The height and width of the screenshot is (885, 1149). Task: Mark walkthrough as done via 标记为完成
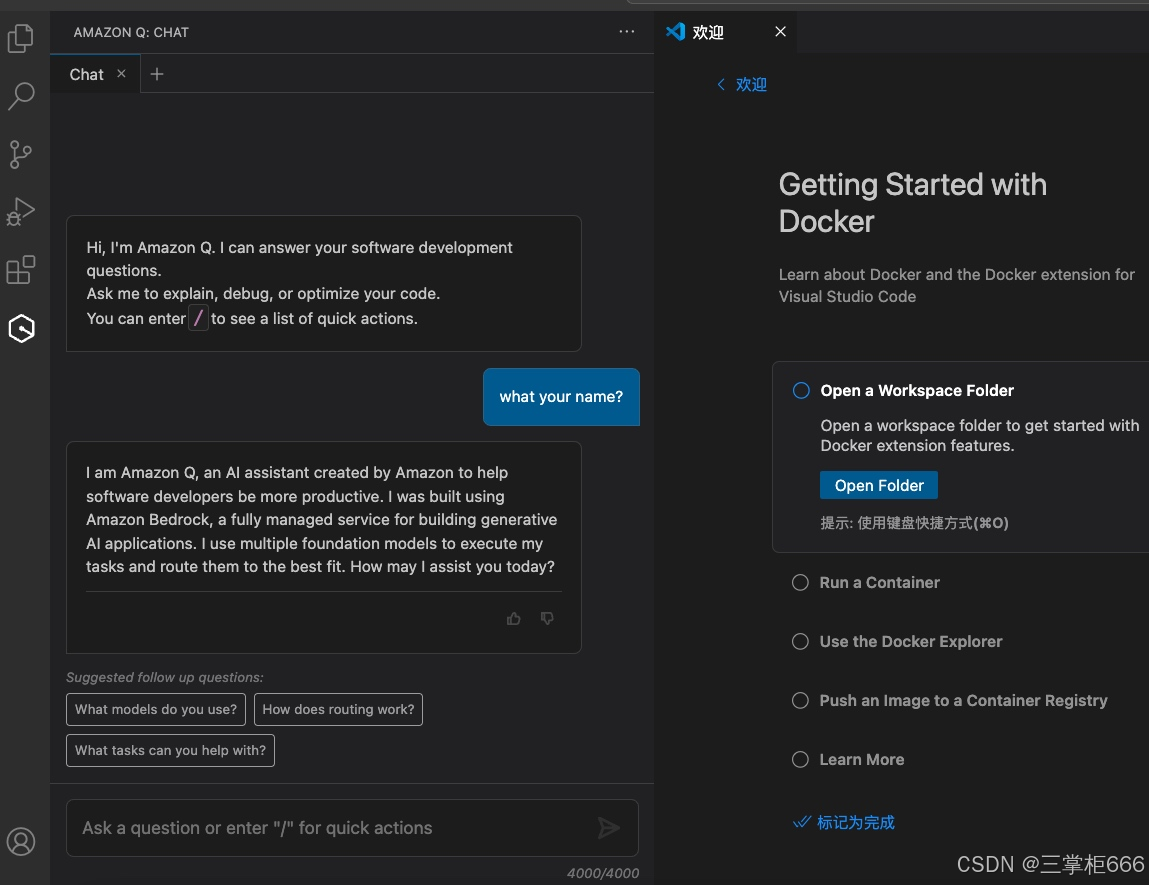click(844, 822)
